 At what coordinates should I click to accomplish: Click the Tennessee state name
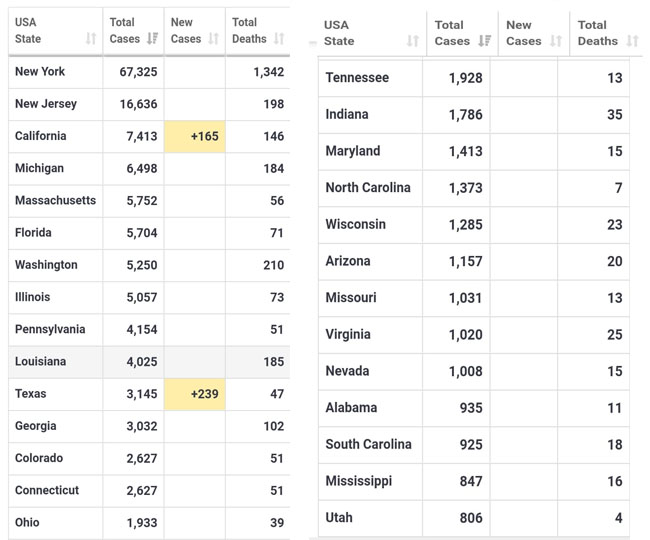tap(357, 78)
